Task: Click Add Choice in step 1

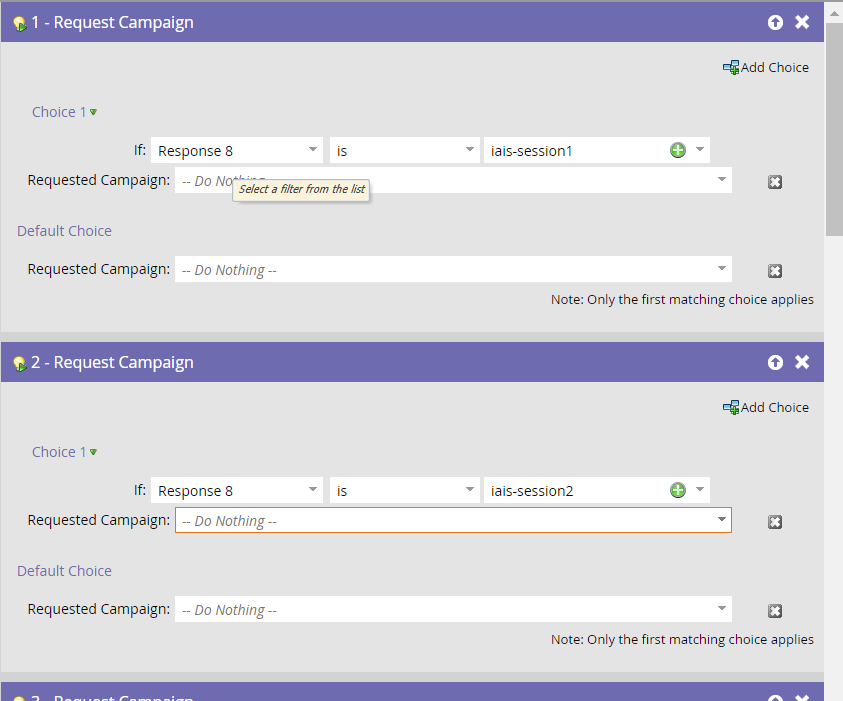Action: coord(766,67)
